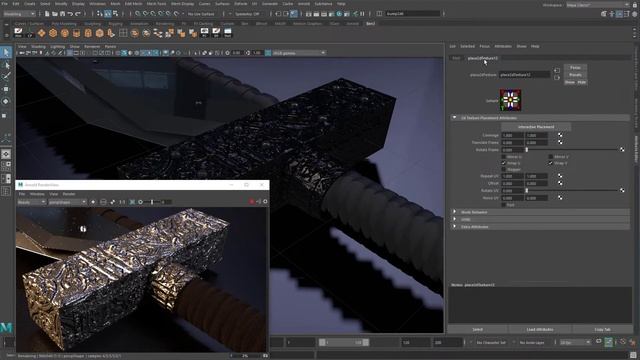Uncheck the Wrap U checkbox
640x360 pixels.
tap(503, 163)
